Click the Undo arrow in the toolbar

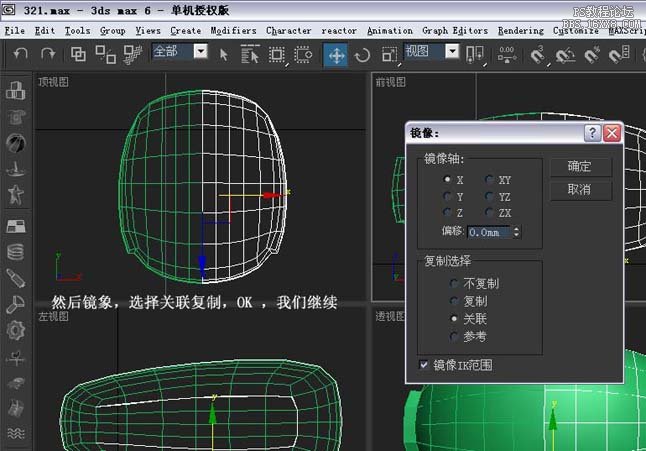tap(20, 54)
